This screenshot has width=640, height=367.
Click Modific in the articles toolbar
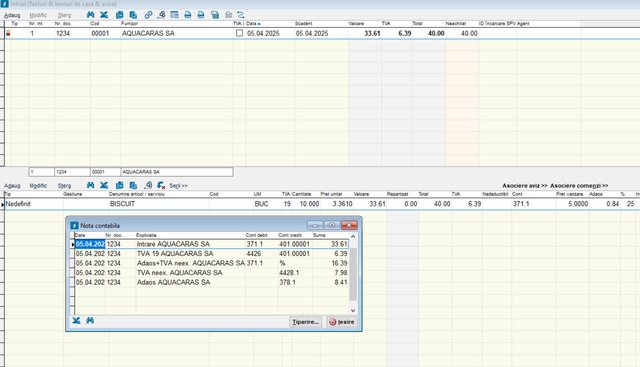pos(38,186)
